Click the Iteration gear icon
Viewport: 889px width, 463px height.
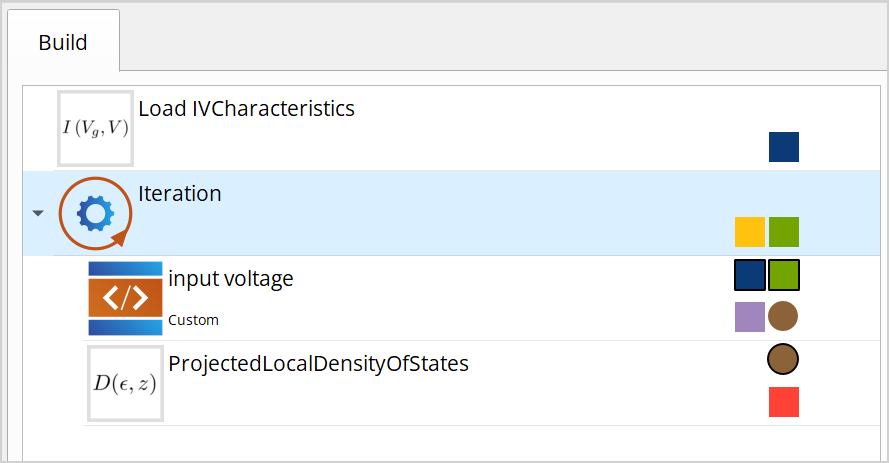point(95,213)
